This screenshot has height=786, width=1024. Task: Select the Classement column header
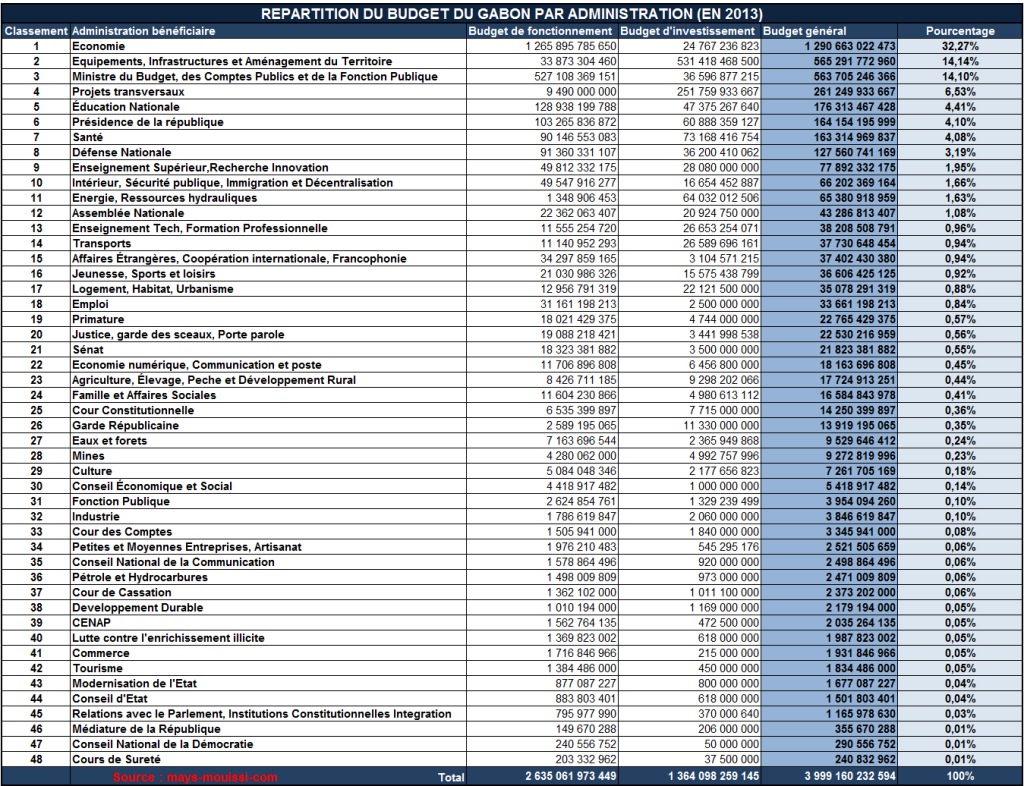(36, 31)
